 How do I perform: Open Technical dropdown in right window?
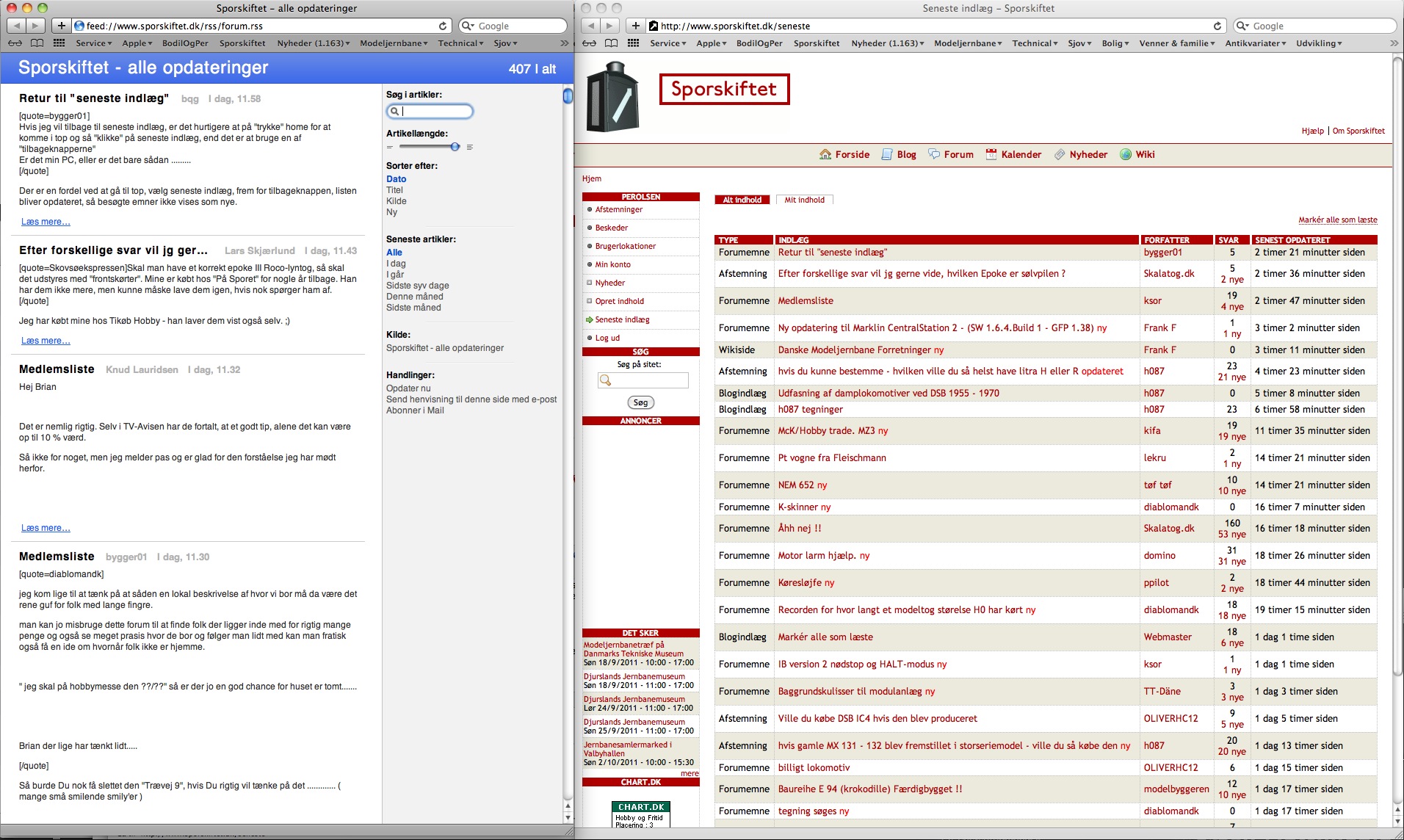[x=1035, y=43]
